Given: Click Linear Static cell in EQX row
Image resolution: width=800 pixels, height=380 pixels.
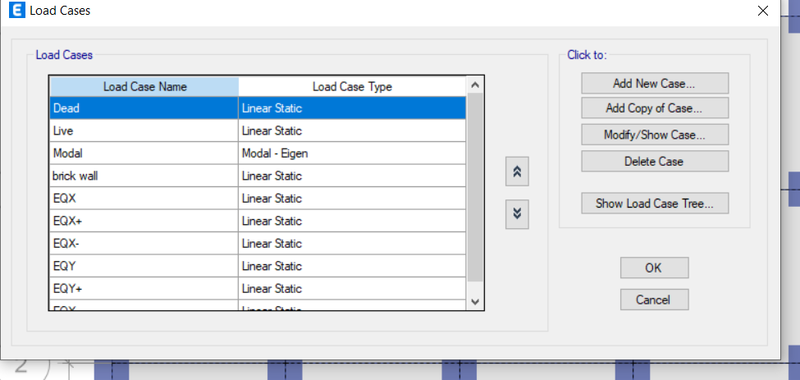Looking at the screenshot, I should click(352, 198).
